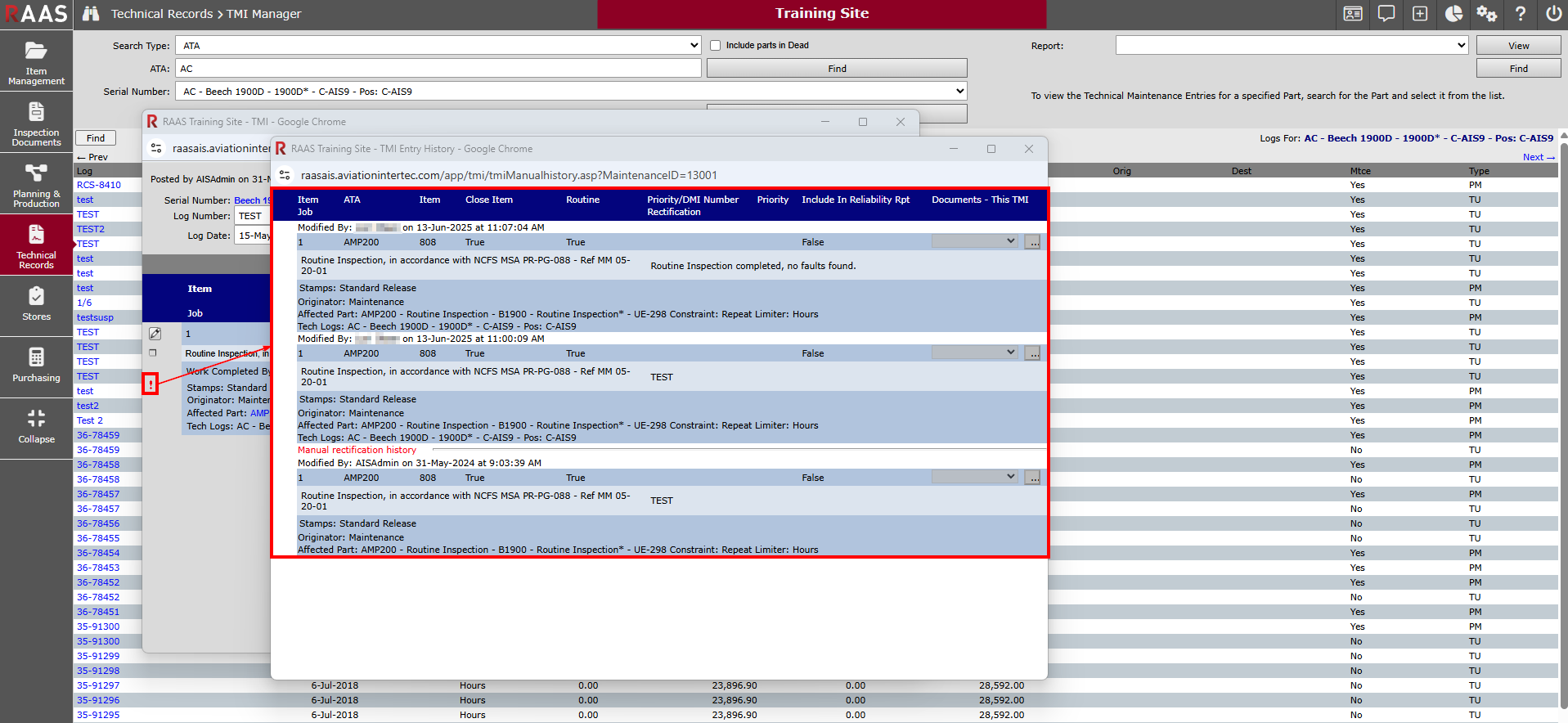This screenshot has height=723, width=1568.
Task: Expand the Serial Number dropdown
Action: [571, 92]
